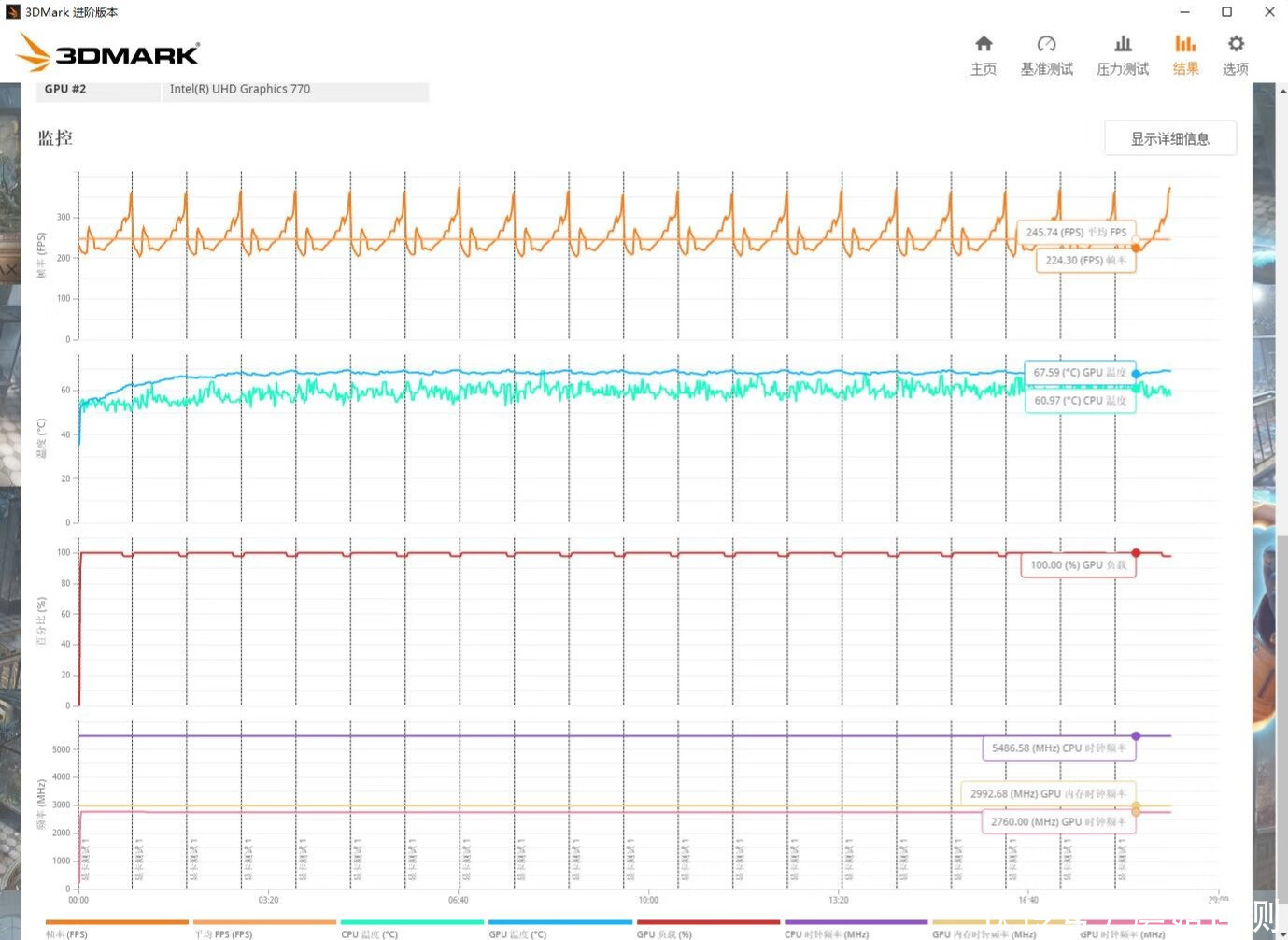Viewport: 1288px width, 940px height.
Task: Toggle the 帧率 (FPS) legend series
Action: 117,929
